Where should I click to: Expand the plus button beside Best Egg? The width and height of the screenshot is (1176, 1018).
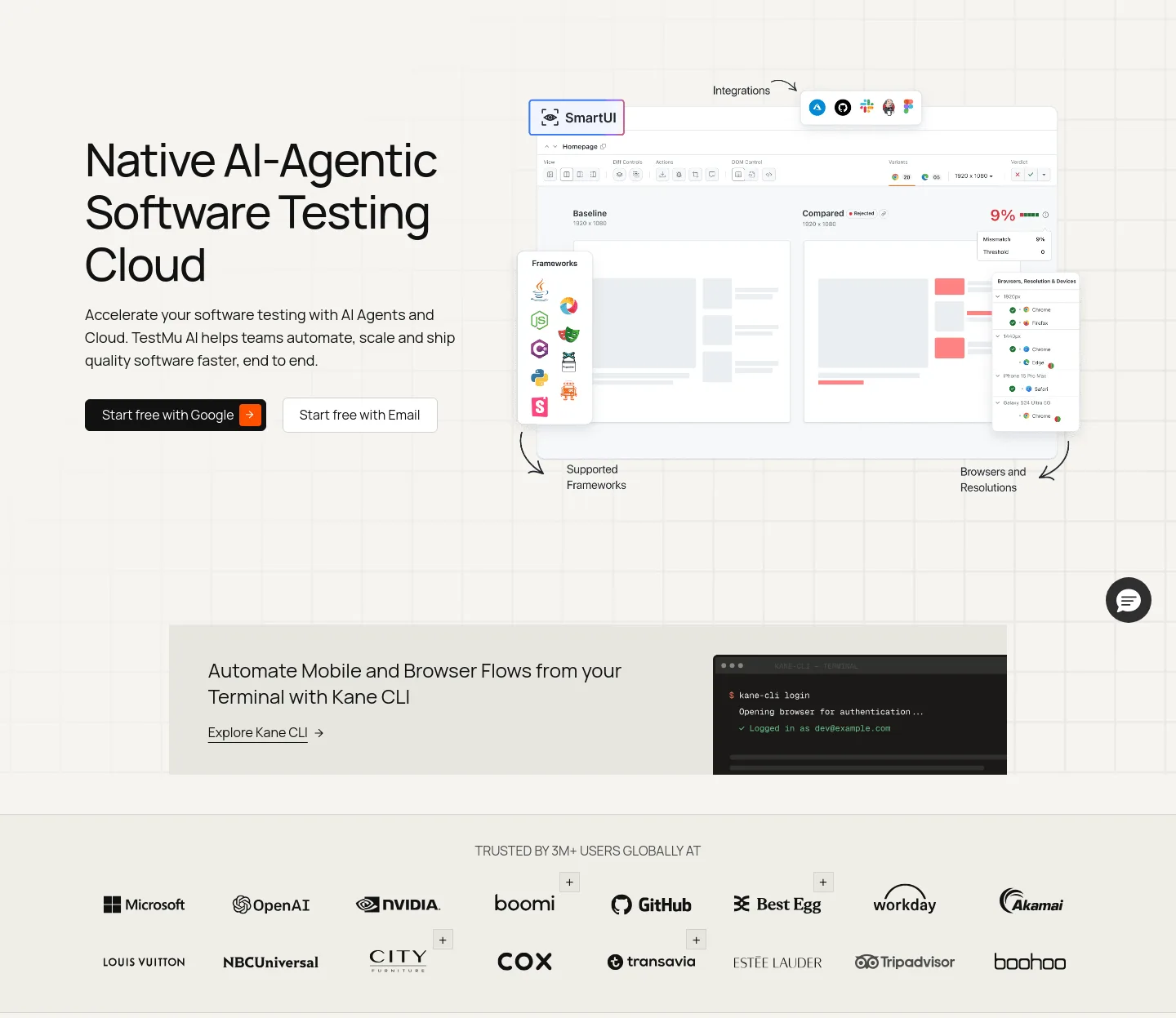(823, 882)
